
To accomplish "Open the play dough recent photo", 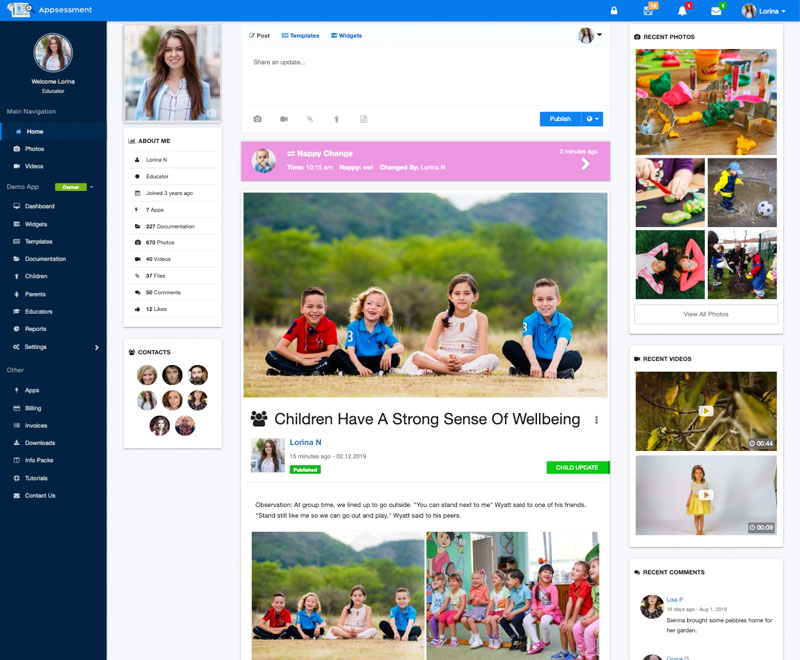I will pyautogui.click(x=706, y=101).
